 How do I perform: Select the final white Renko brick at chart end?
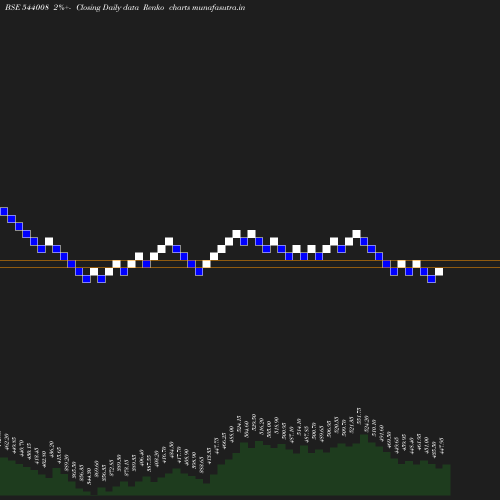pos(439,272)
